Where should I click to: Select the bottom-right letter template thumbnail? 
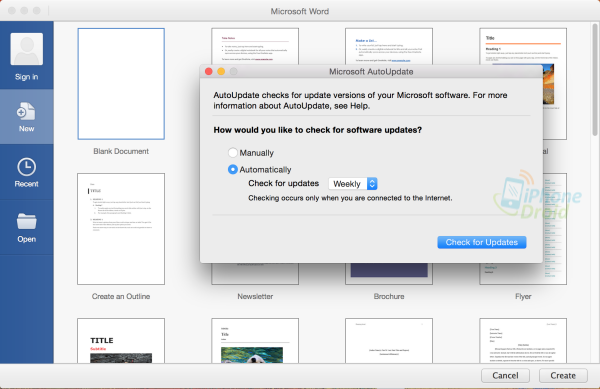523,340
